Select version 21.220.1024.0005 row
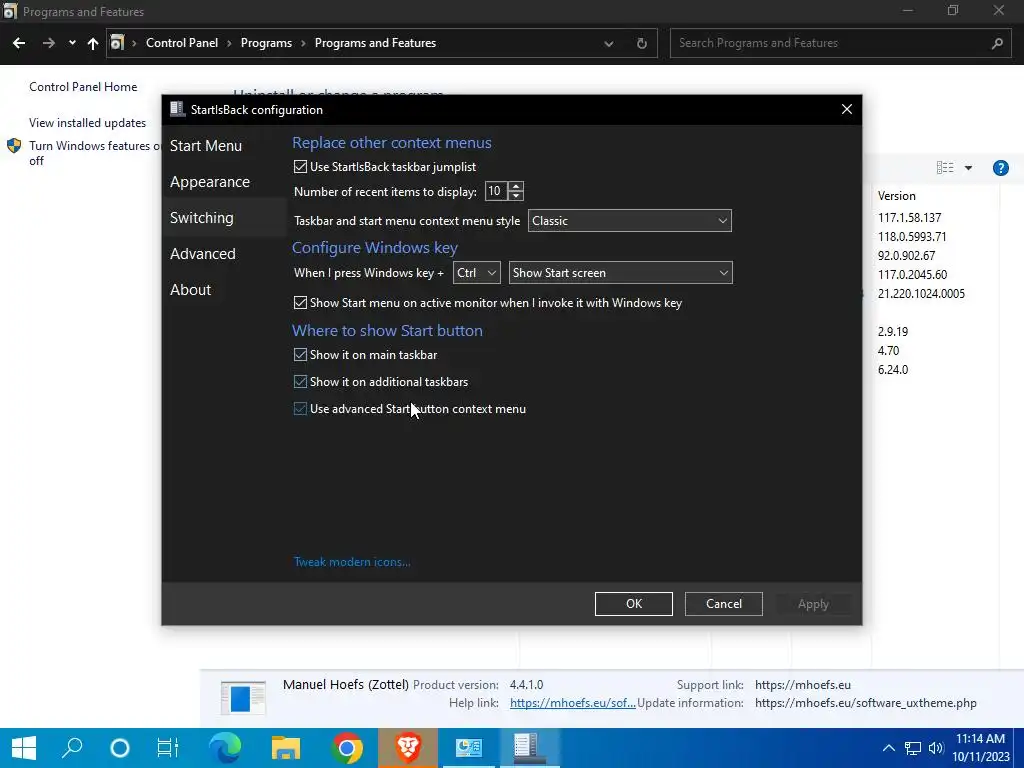1024x768 pixels. point(921,294)
